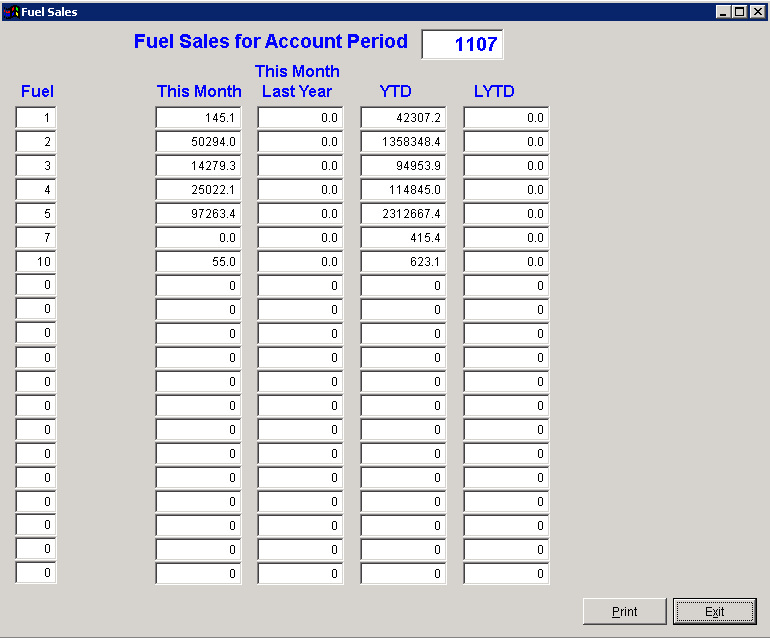Click Last Year field for fuel 3
This screenshot has height=638, width=770.
300,166
